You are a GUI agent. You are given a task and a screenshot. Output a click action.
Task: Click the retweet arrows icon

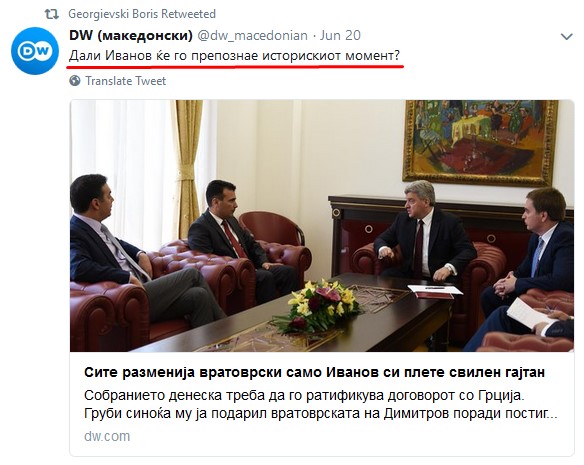[51, 14]
